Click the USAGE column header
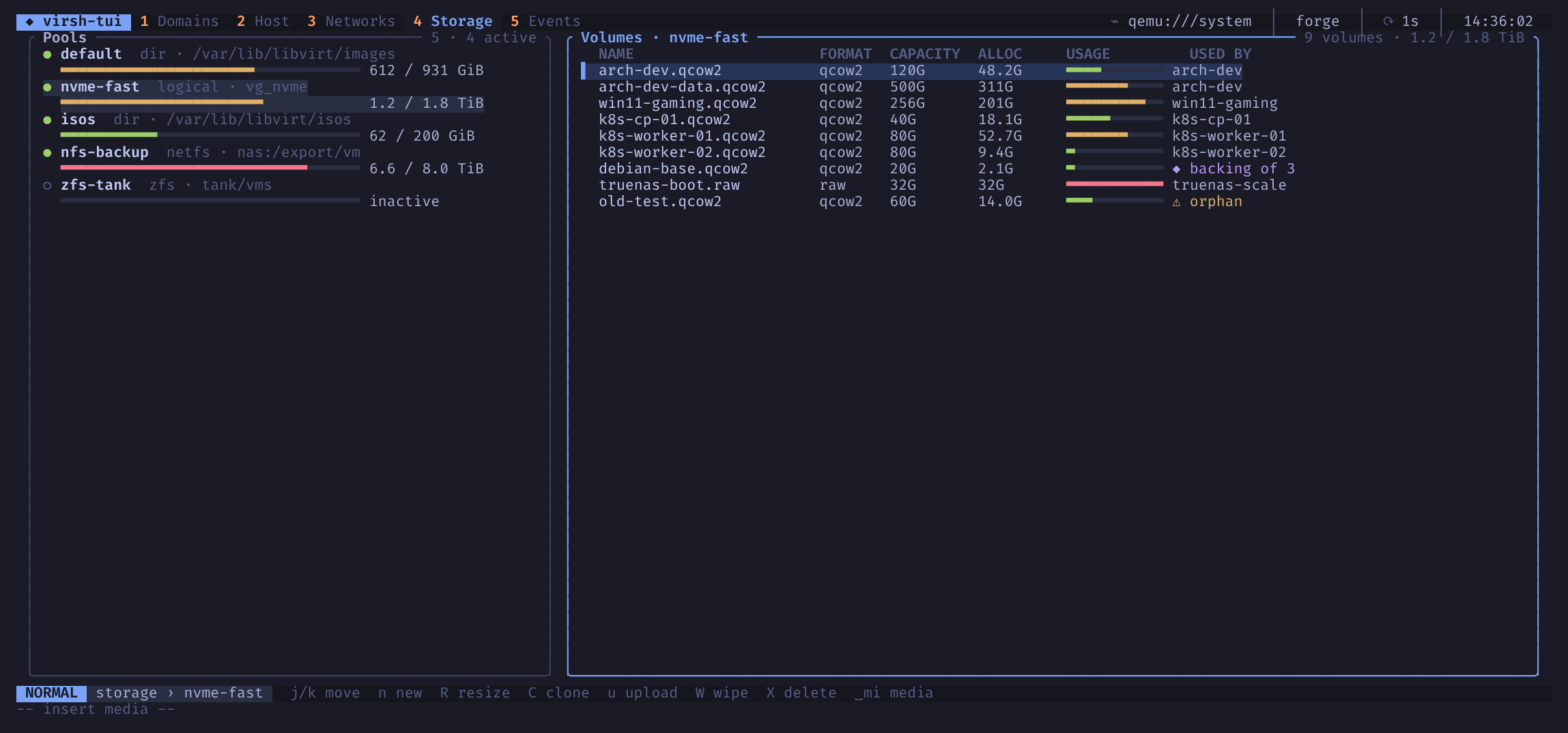 1087,55
